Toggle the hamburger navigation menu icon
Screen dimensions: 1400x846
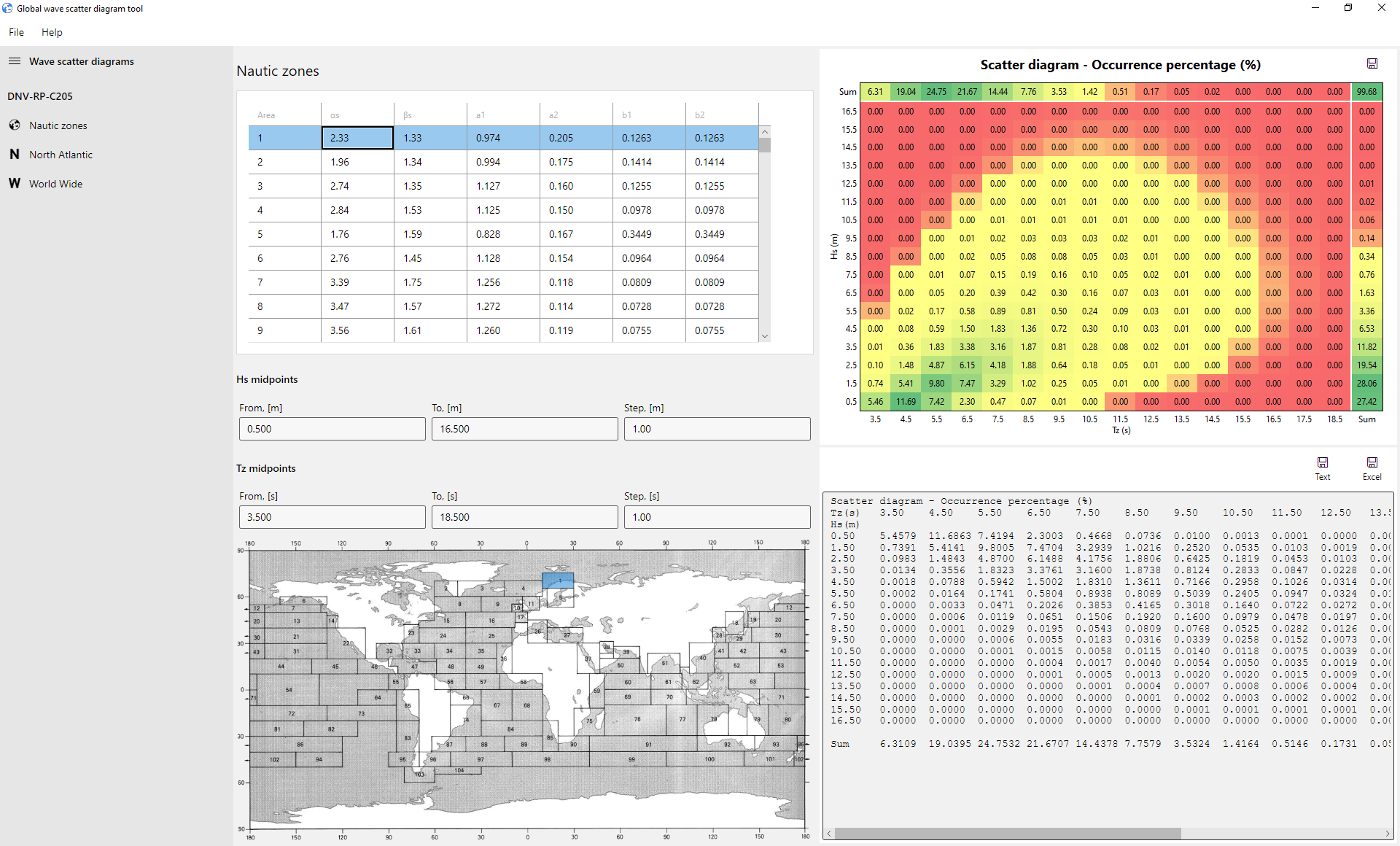(14, 61)
